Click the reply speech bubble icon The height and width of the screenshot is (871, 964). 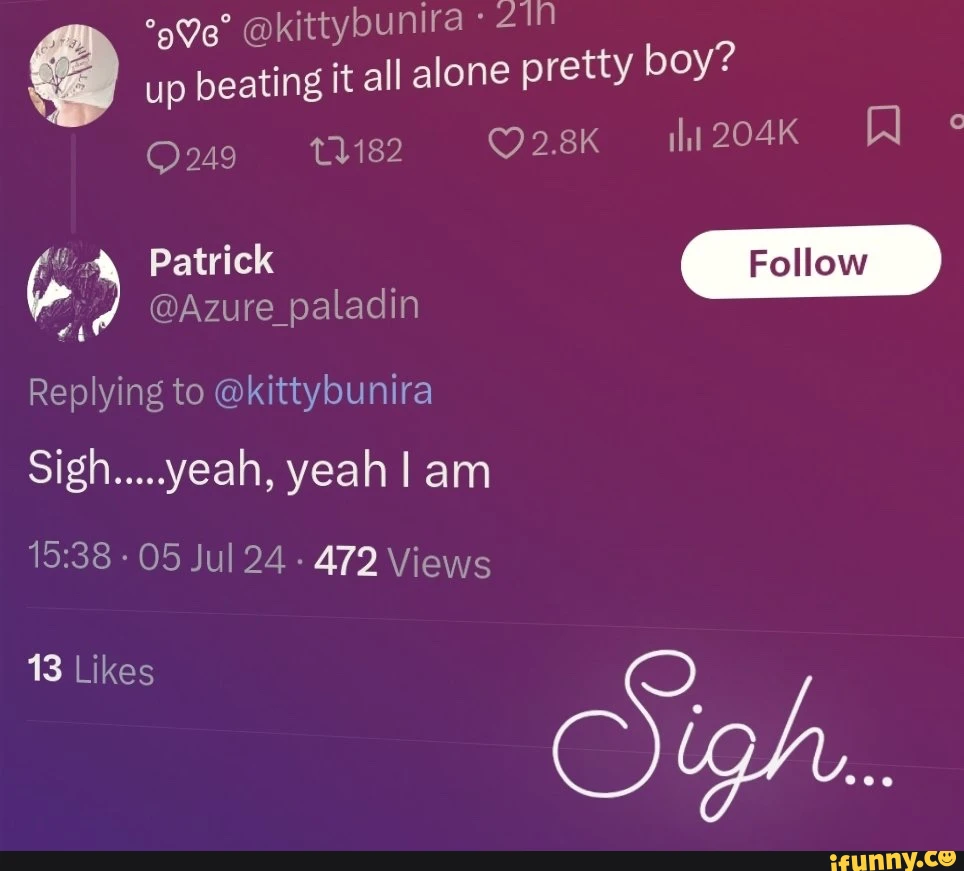(x=162, y=159)
